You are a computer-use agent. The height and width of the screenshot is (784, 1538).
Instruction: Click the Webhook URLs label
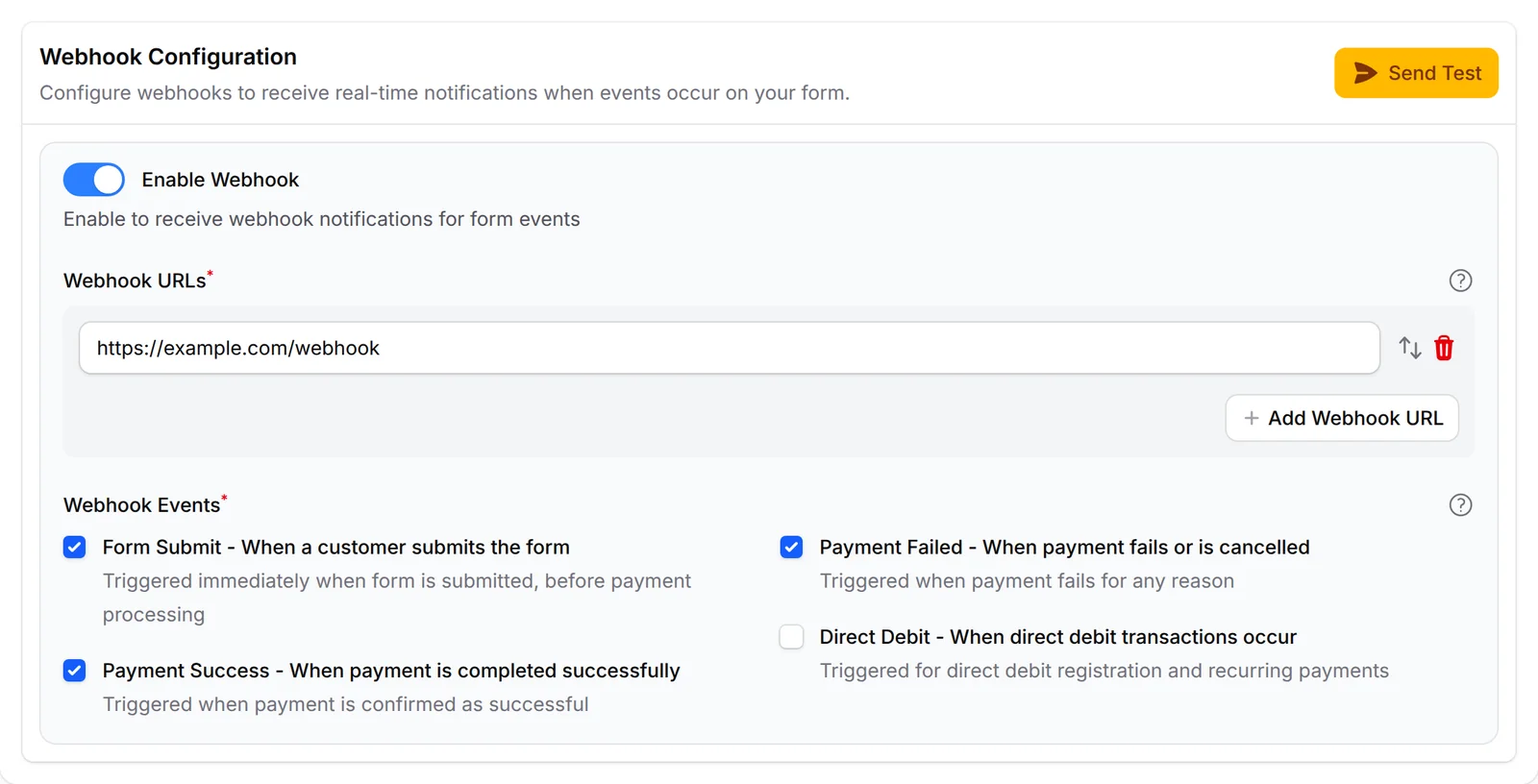[135, 281]
